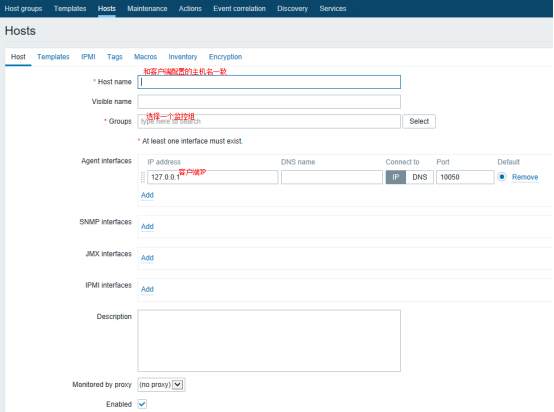Go to the Inventory tab
Viewport: 554px width, 412px height.
183,57
